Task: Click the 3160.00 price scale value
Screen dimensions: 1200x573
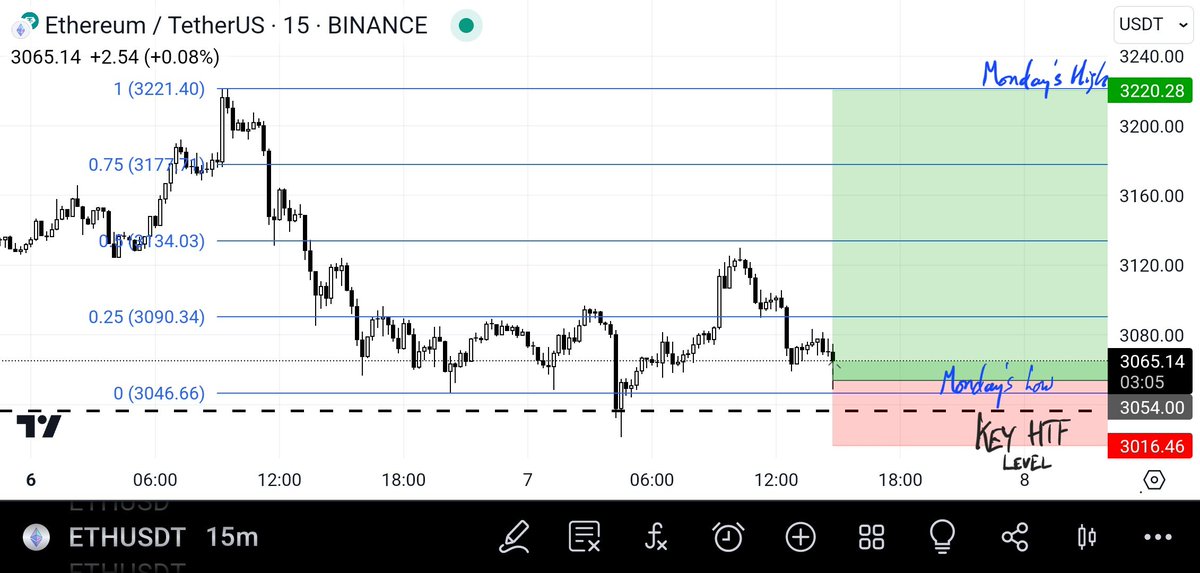Action: tap(1150, 196)
